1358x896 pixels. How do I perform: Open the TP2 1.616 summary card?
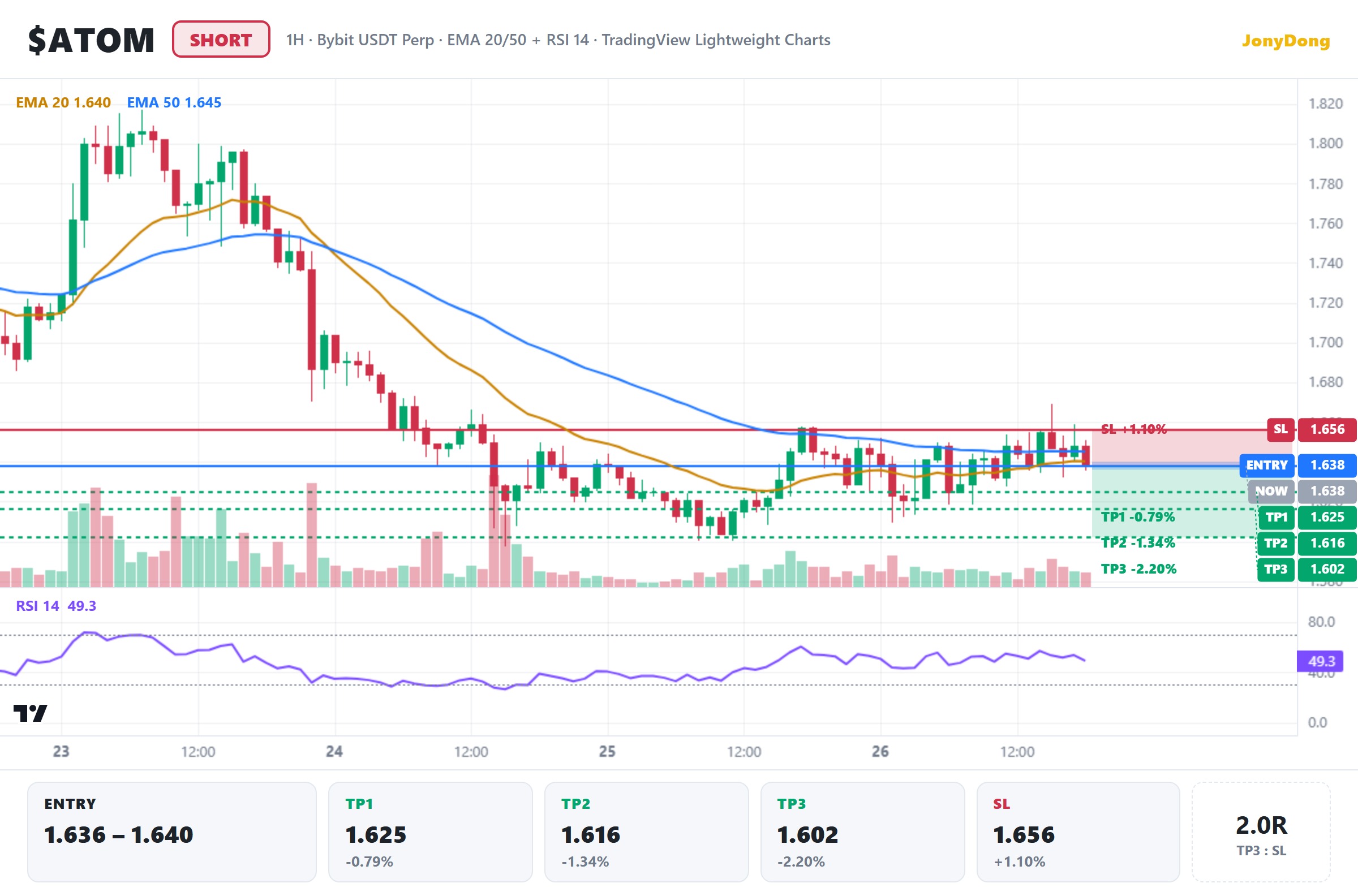click(x=646, y=832)
